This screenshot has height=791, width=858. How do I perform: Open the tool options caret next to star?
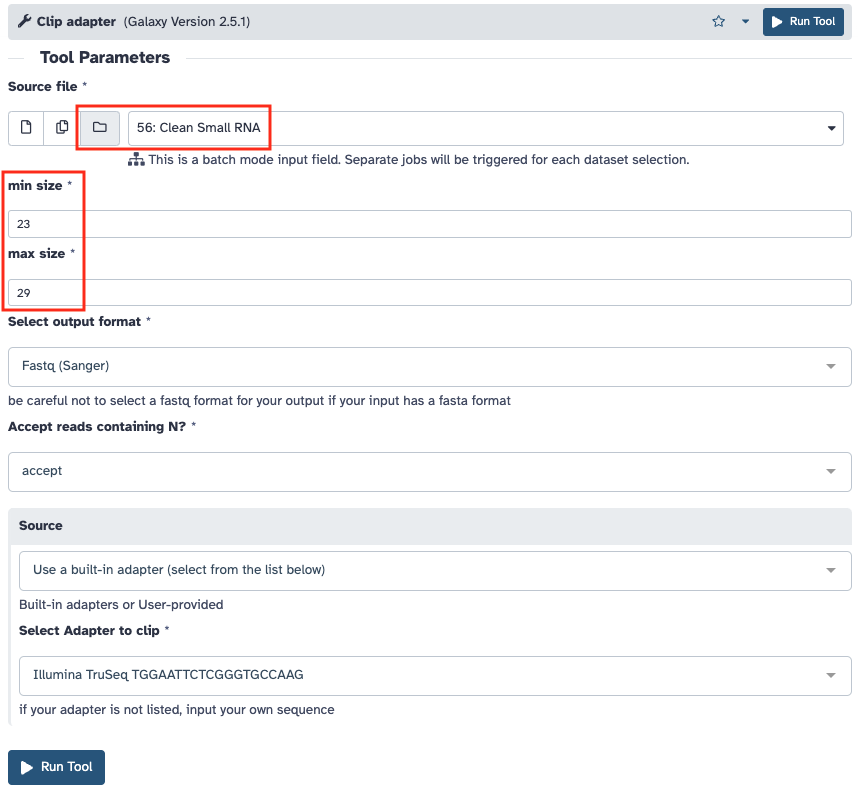coord(745,21)
